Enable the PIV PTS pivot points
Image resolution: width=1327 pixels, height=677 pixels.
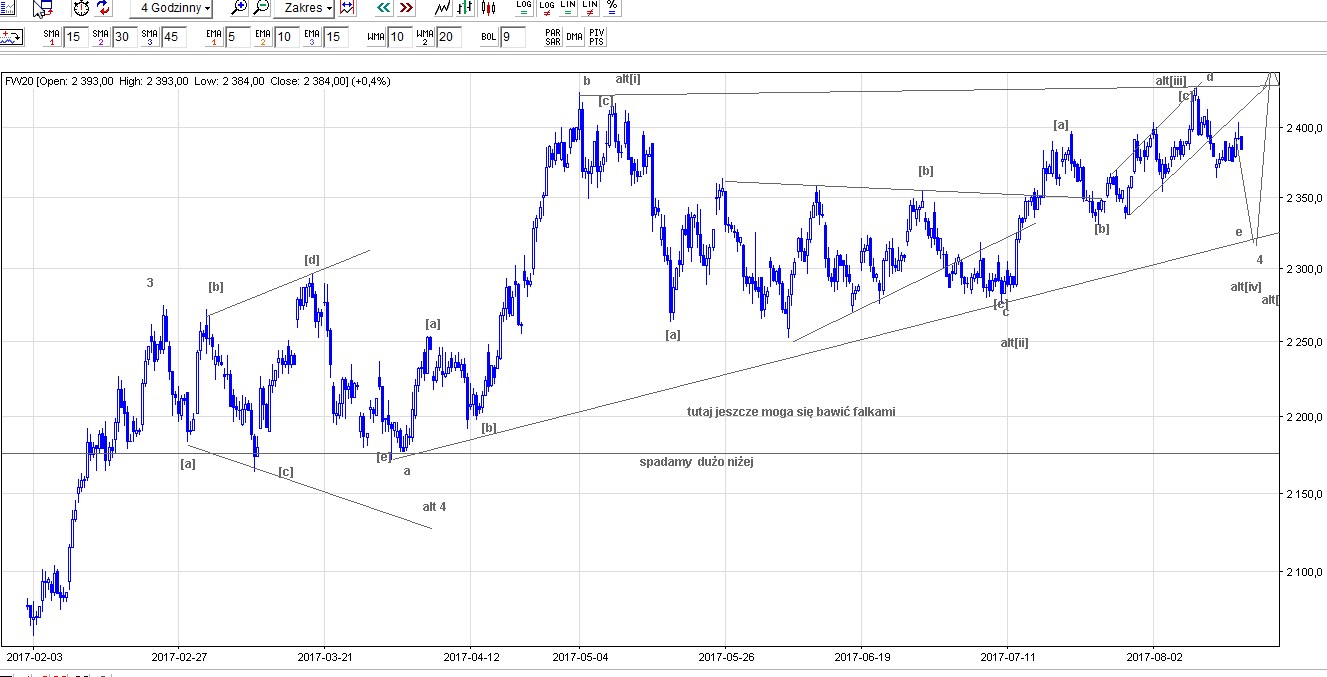(596, 37)
